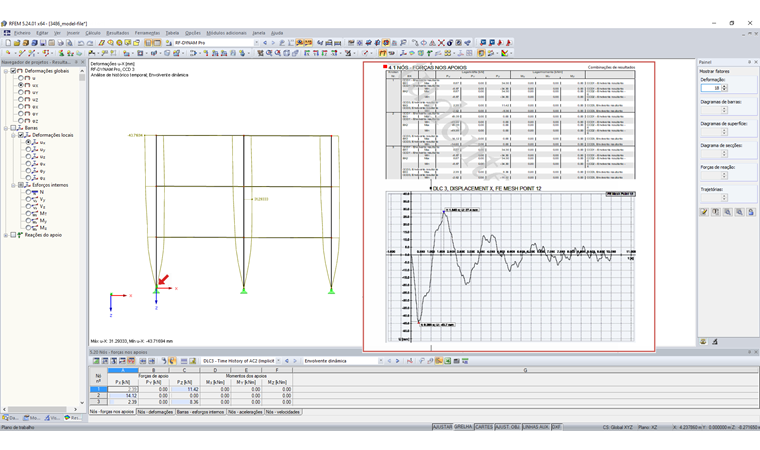Pin the Painel side panel
The height and width of the screenshot is (450, 760).
pyautogui.click(x=749, y=62)
